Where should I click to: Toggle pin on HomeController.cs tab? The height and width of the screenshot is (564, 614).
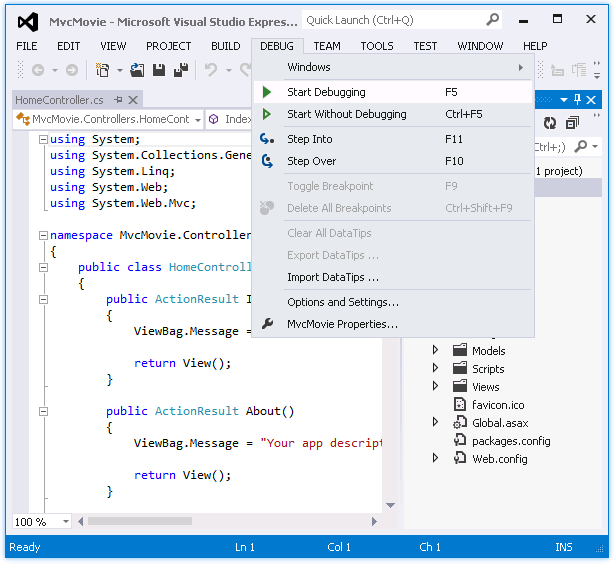point(118,100)
